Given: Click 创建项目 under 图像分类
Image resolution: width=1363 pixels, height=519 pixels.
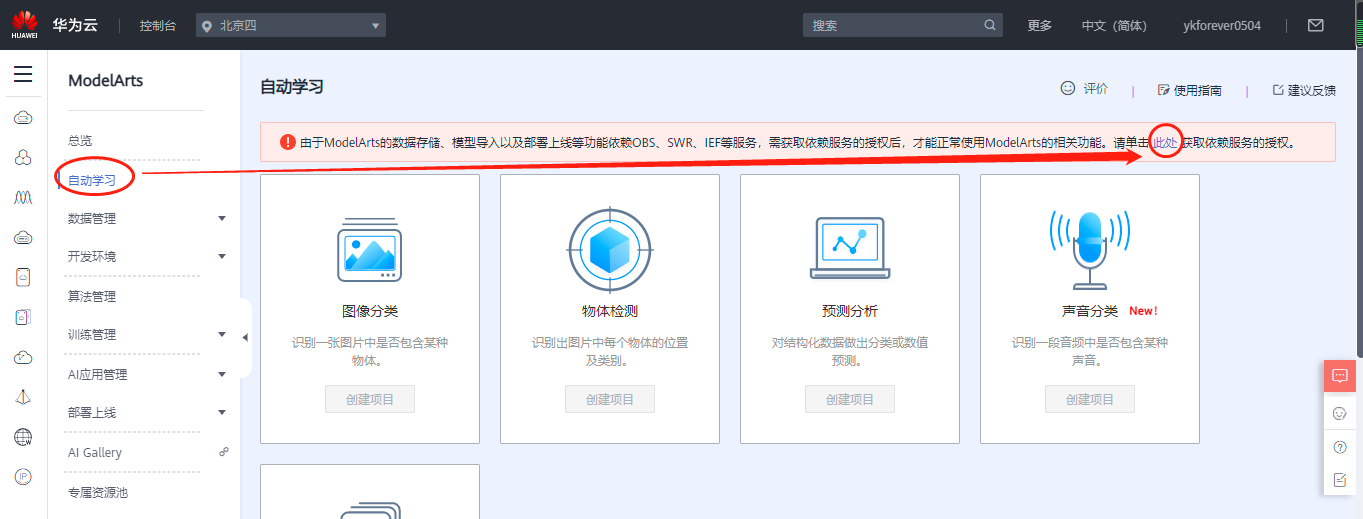Looking at the screenshot, I should pos(370,399).
